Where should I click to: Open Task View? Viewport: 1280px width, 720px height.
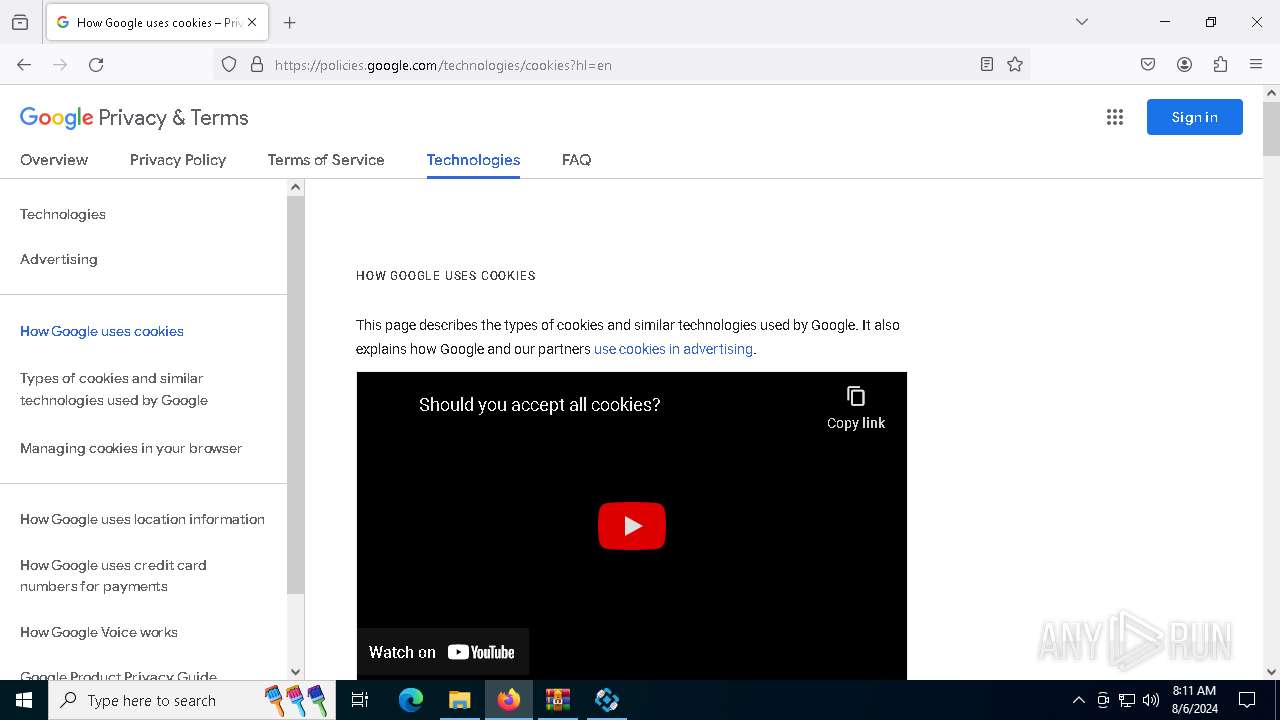tap(360, 700)
